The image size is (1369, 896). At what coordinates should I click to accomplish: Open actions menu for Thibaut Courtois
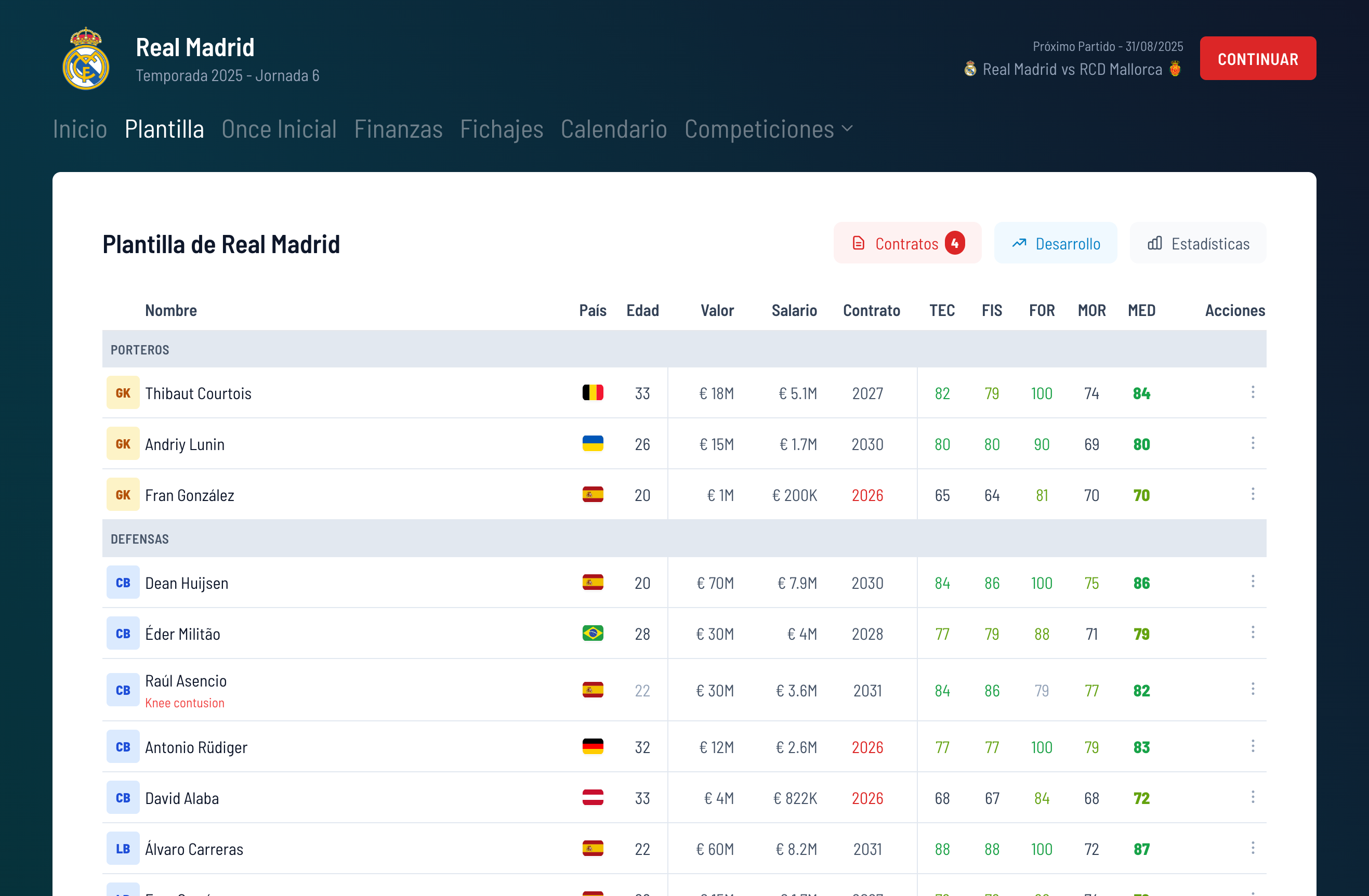tap(1252, 393)
